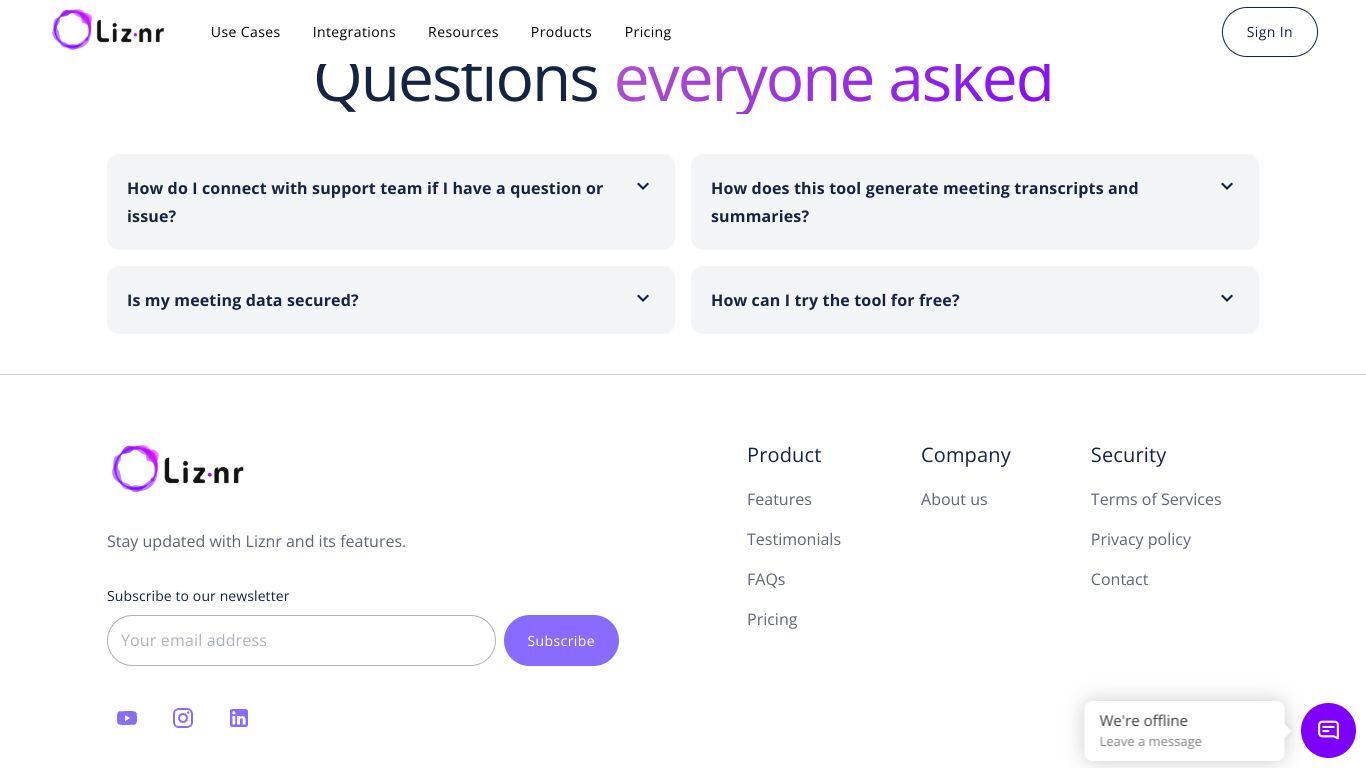Open the Resources menu
This screenshot has height=768, width=1366.
[463, 32]
